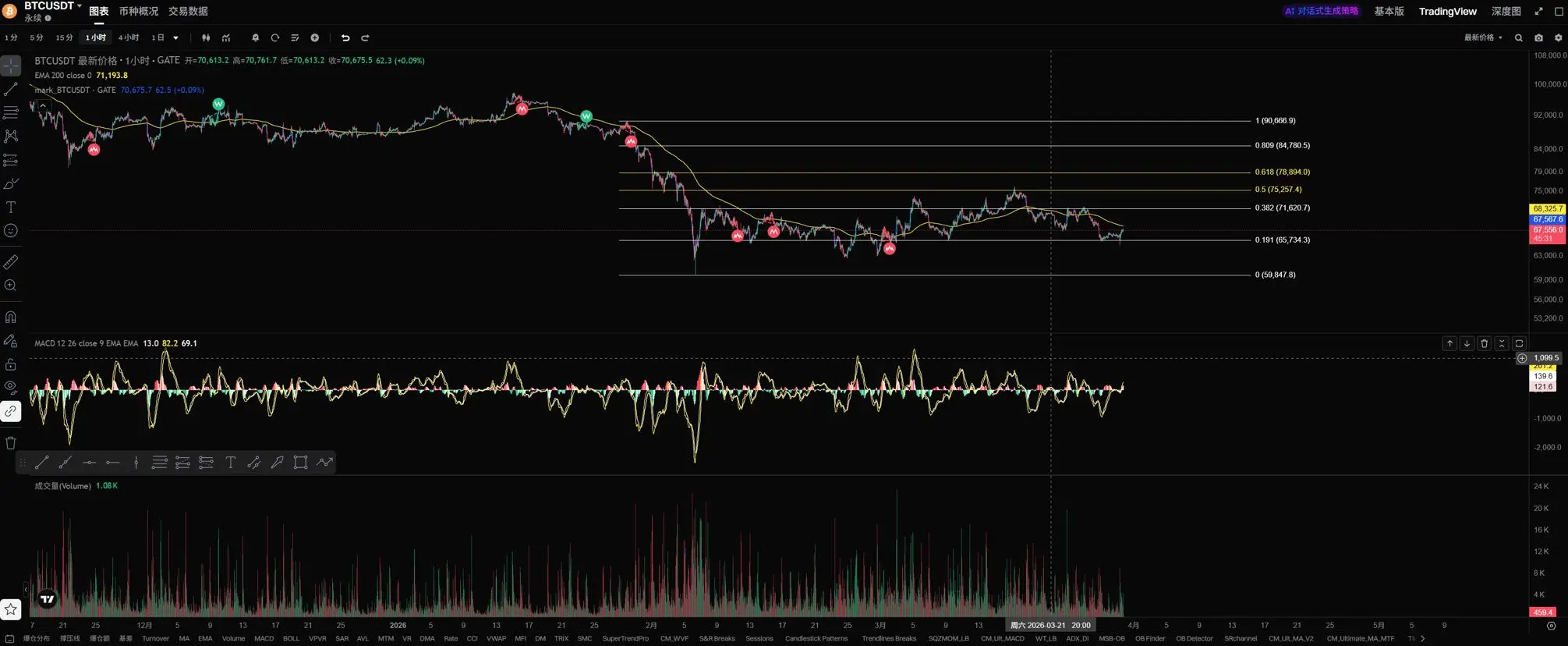Open the text annotation tool in left sidebar

coord(11,207)
